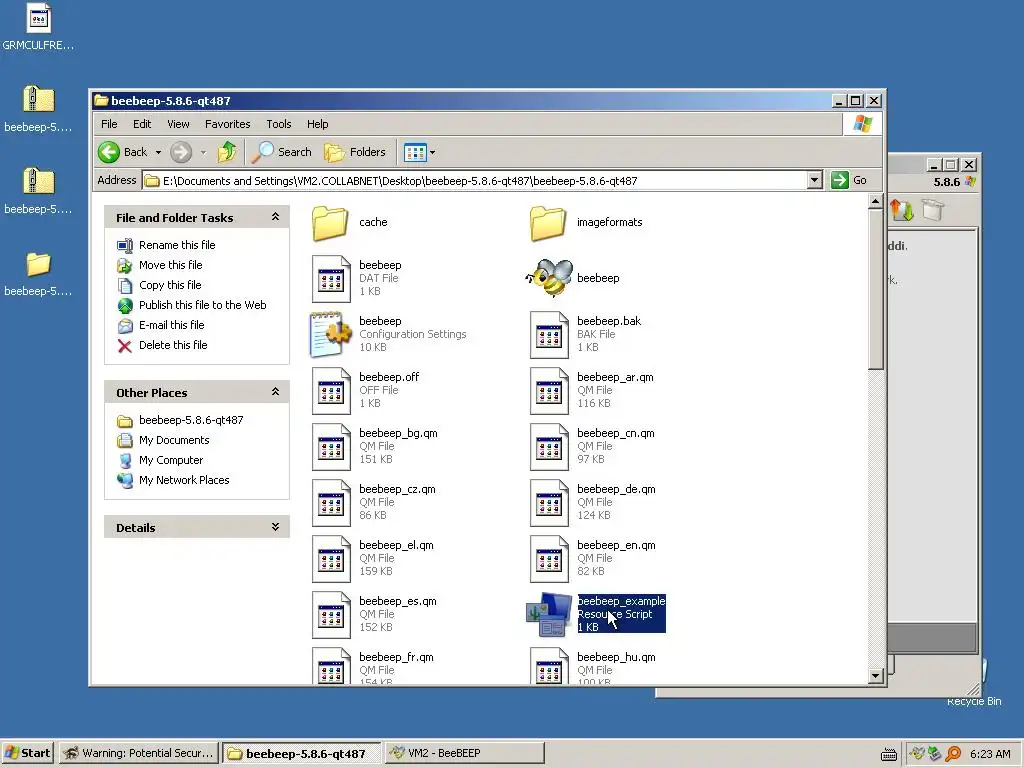
Task: Switch to Warning: Potential Security taskbar item
Action: click(x=139, y=753)
